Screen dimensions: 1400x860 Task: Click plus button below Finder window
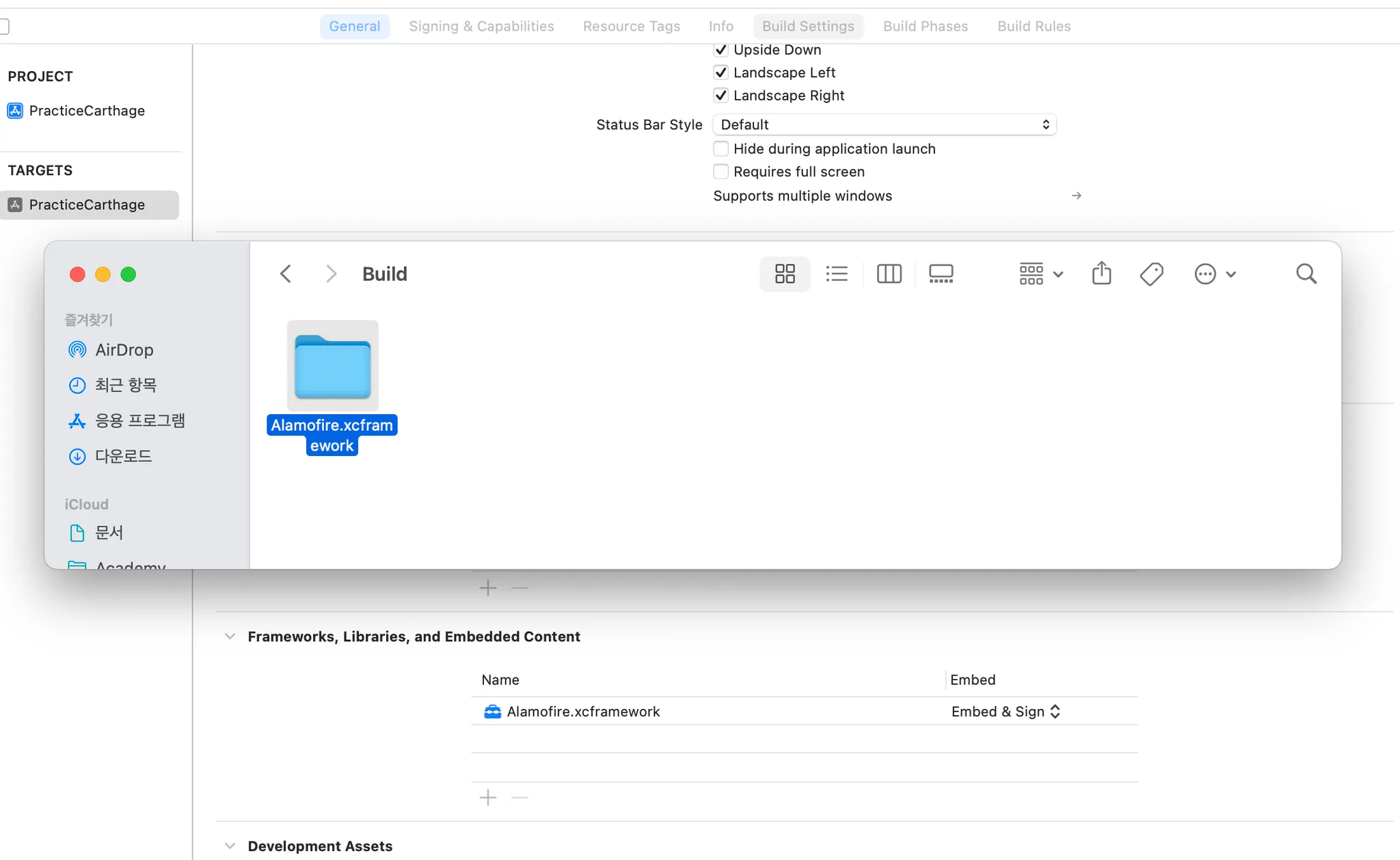[x=488, y=588]
